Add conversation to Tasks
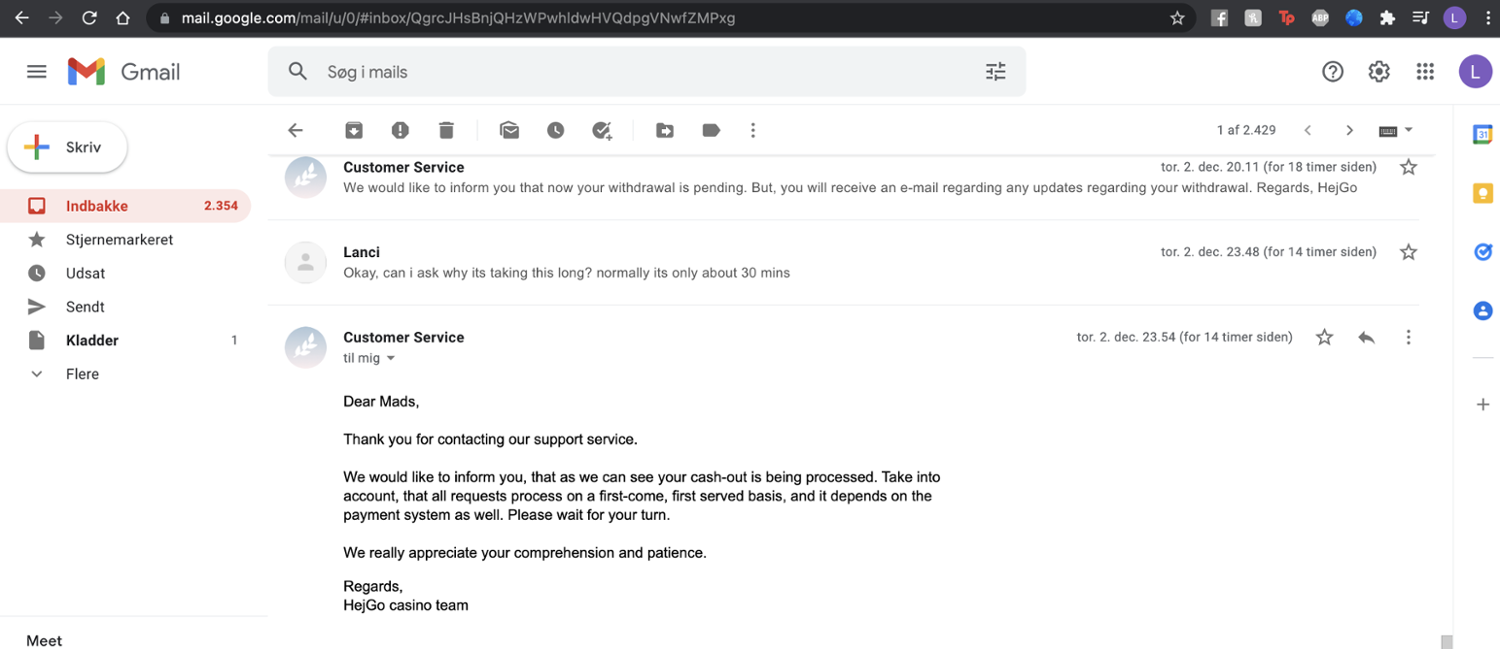 (x=602, y=130)
